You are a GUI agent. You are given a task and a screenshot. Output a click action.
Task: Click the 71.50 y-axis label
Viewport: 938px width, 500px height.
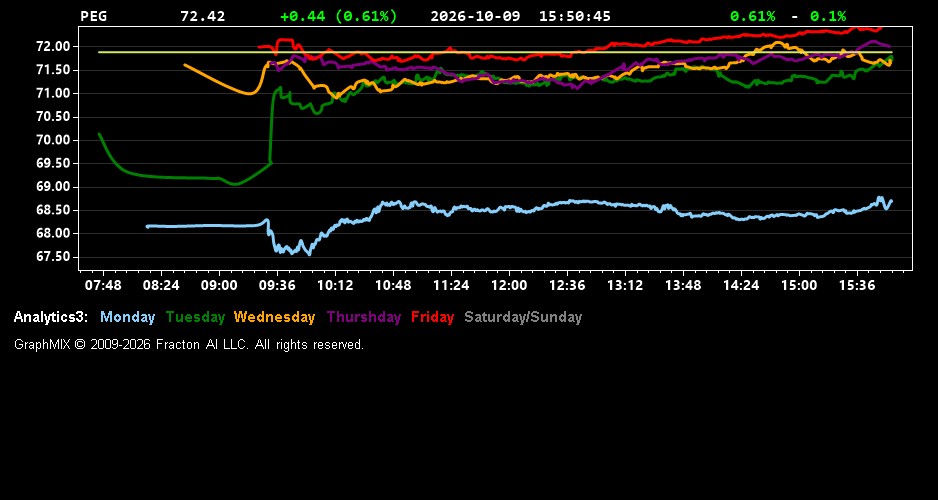55,70
